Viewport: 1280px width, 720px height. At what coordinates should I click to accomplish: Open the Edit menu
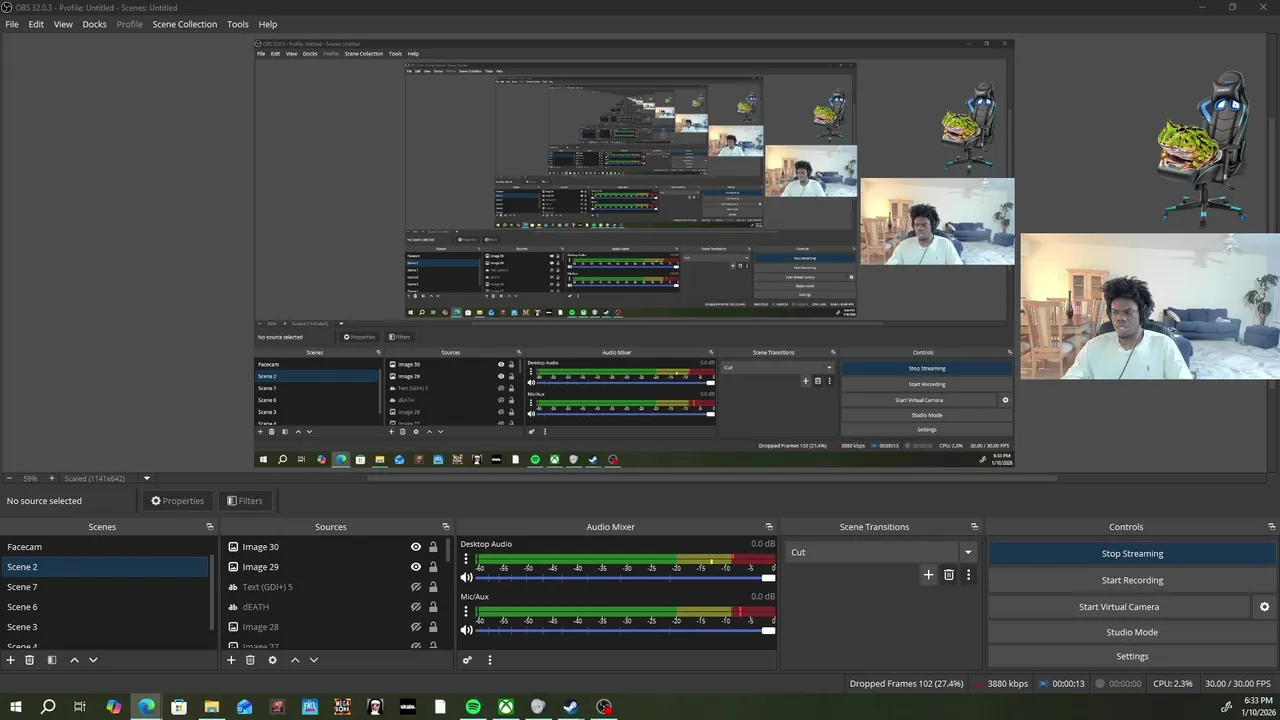36,24
